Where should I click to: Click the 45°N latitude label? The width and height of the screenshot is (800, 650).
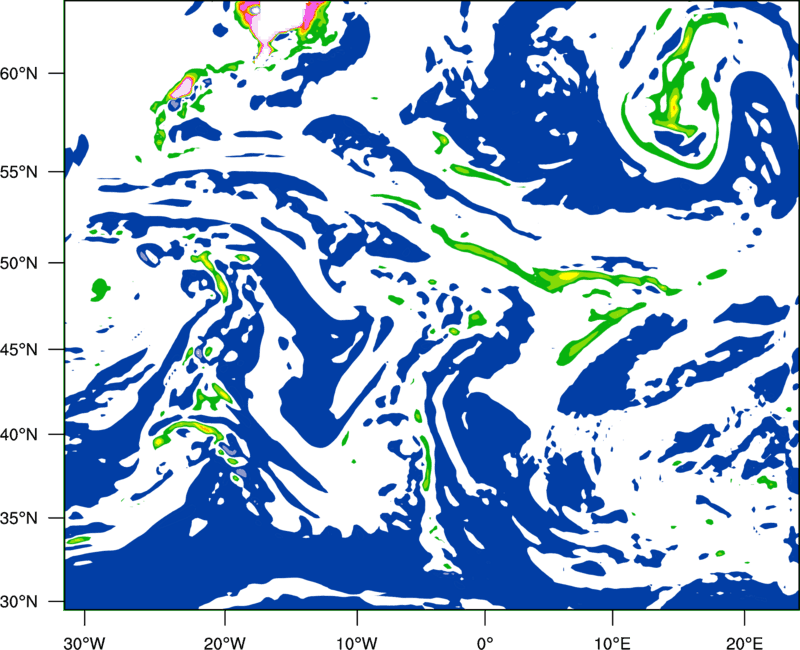(x=19, y=349)
